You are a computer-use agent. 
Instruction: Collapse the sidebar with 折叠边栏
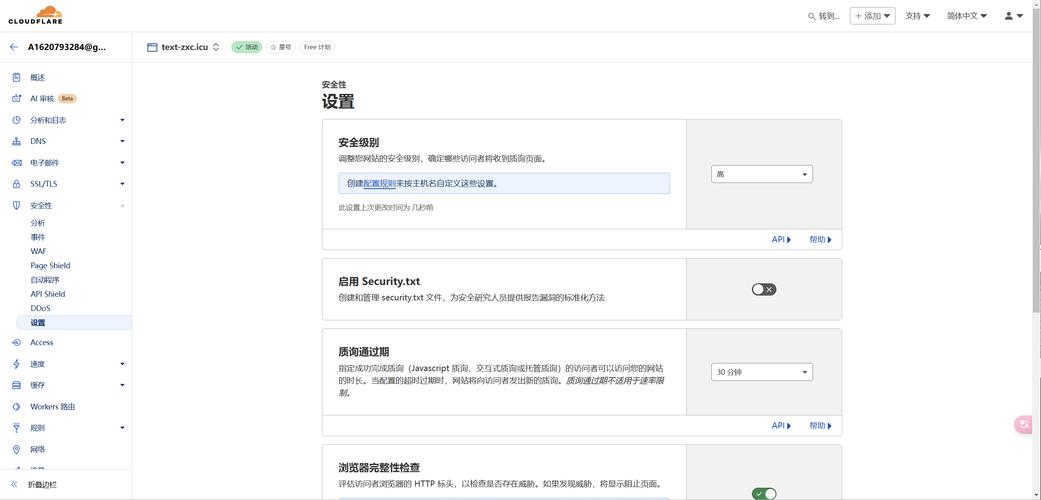(41, 485)
